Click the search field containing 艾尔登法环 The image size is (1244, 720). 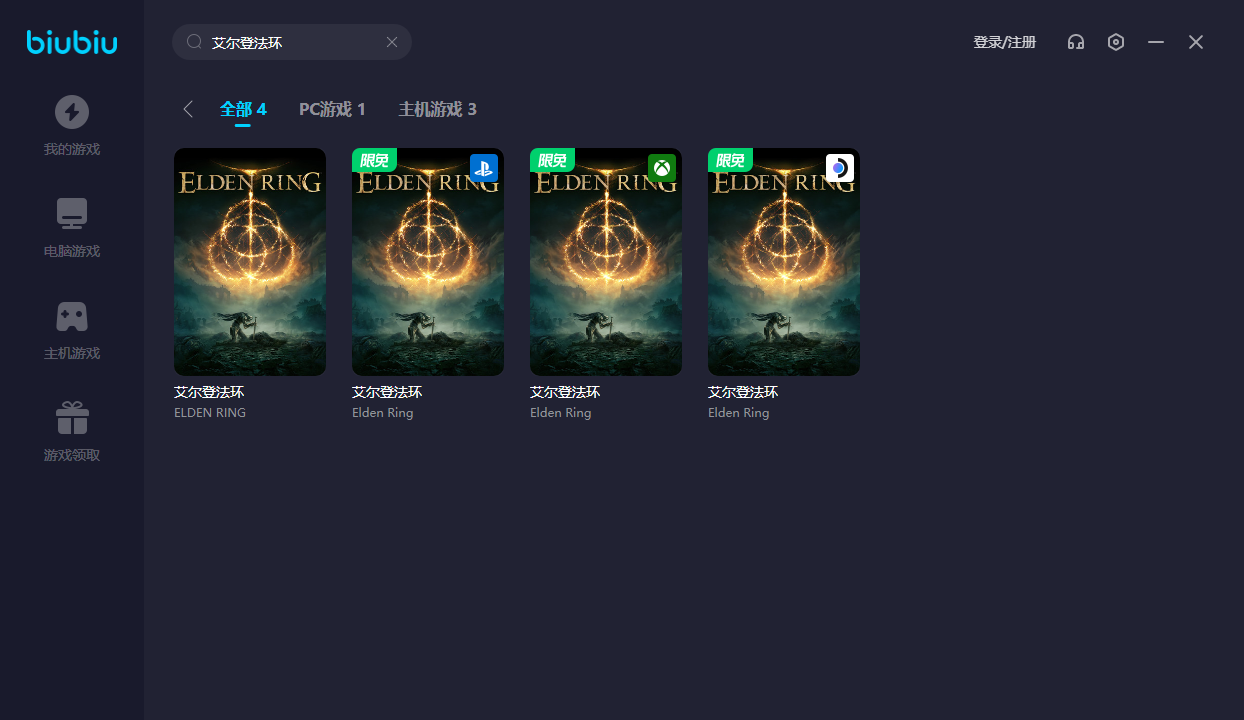[x=290, y=42]
